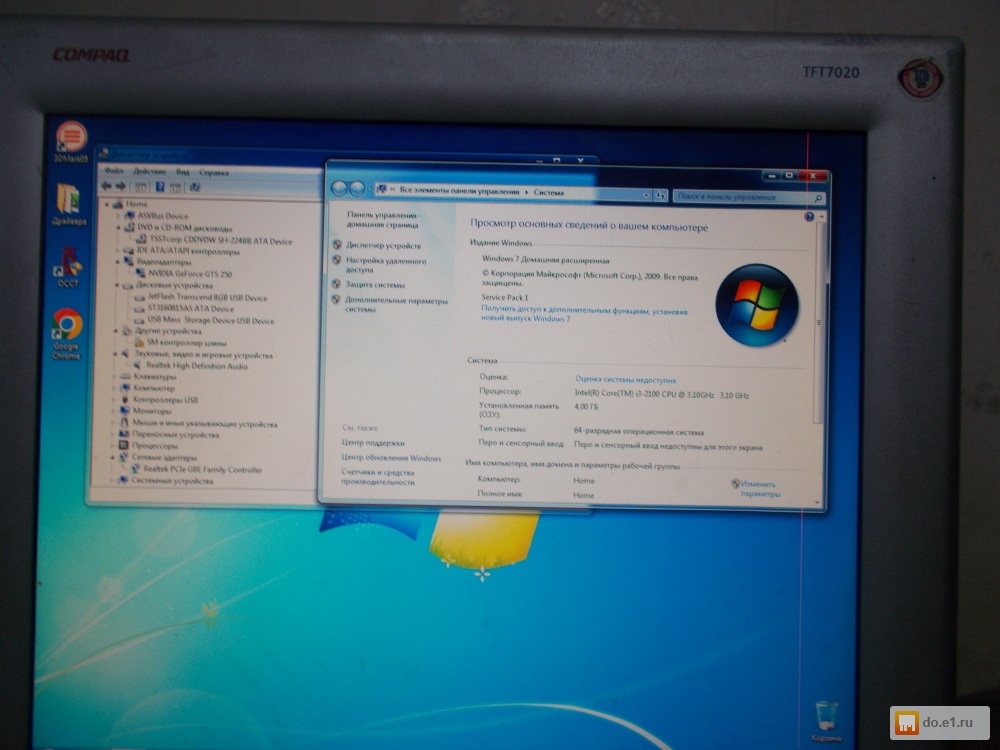This screenshot has height=750, width=1000.
Task: Click the back arrow in Device Manager toolbar
Action: [x=106, y=186]
